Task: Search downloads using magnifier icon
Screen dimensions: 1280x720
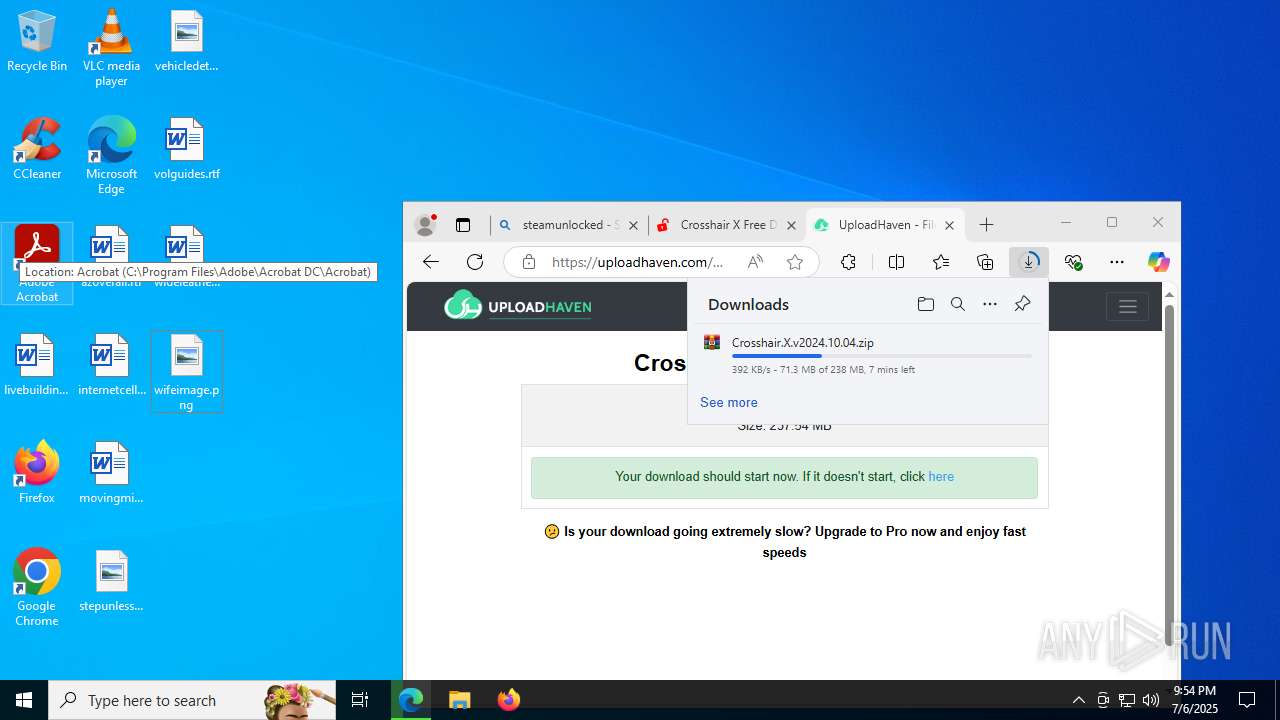Action: 957,304
